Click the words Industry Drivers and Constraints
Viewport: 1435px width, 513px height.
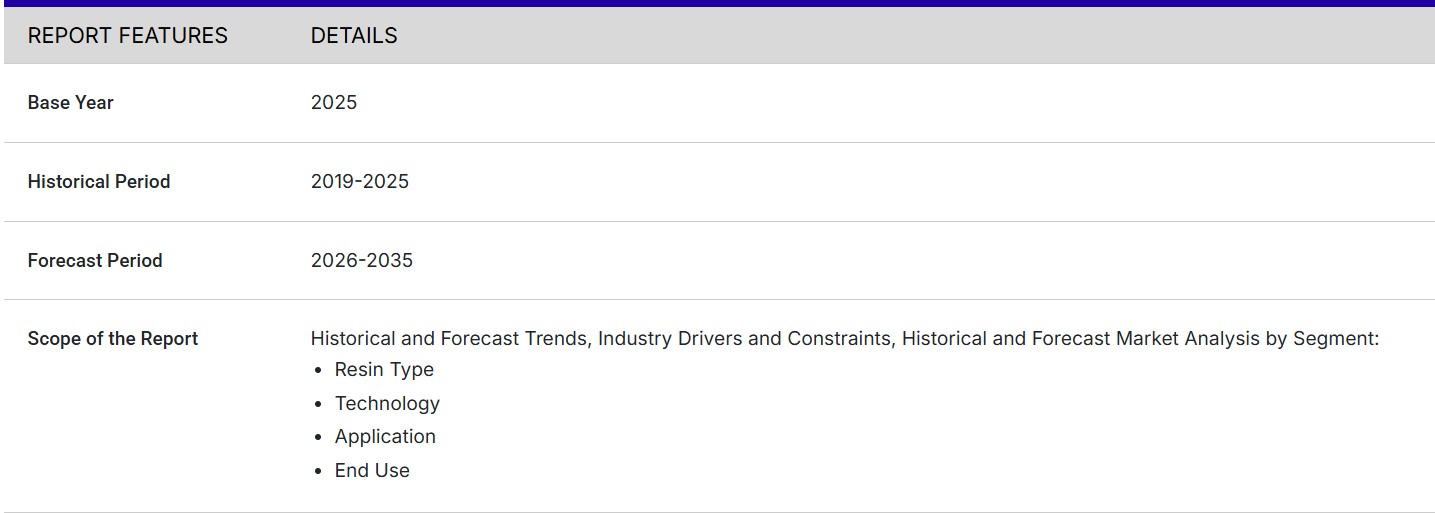pyautogui.click(x=744, y=339)
